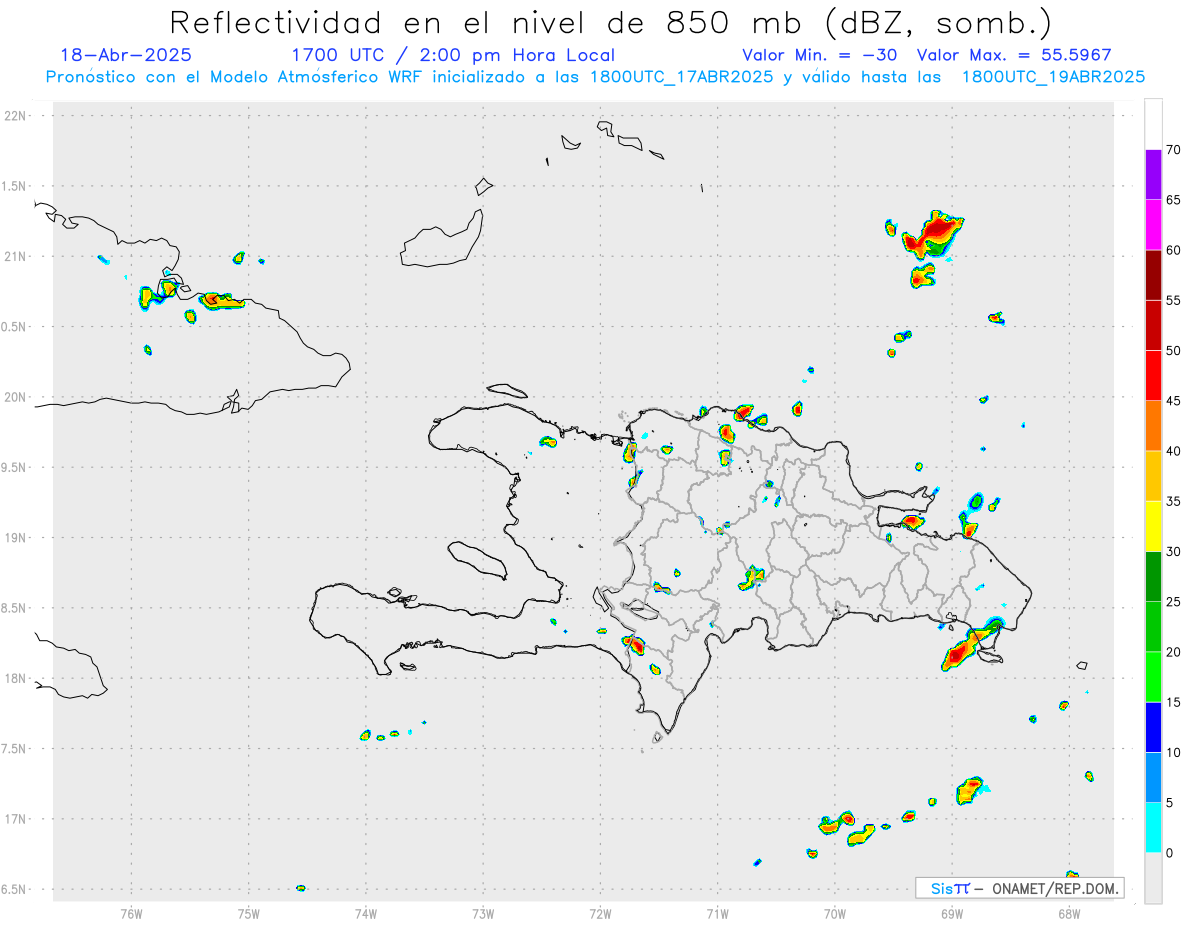Click the time label '1700 UTC / 2:00 pm Hora Local'
This screenshot has width=1200, height=927.
(453, 55)
